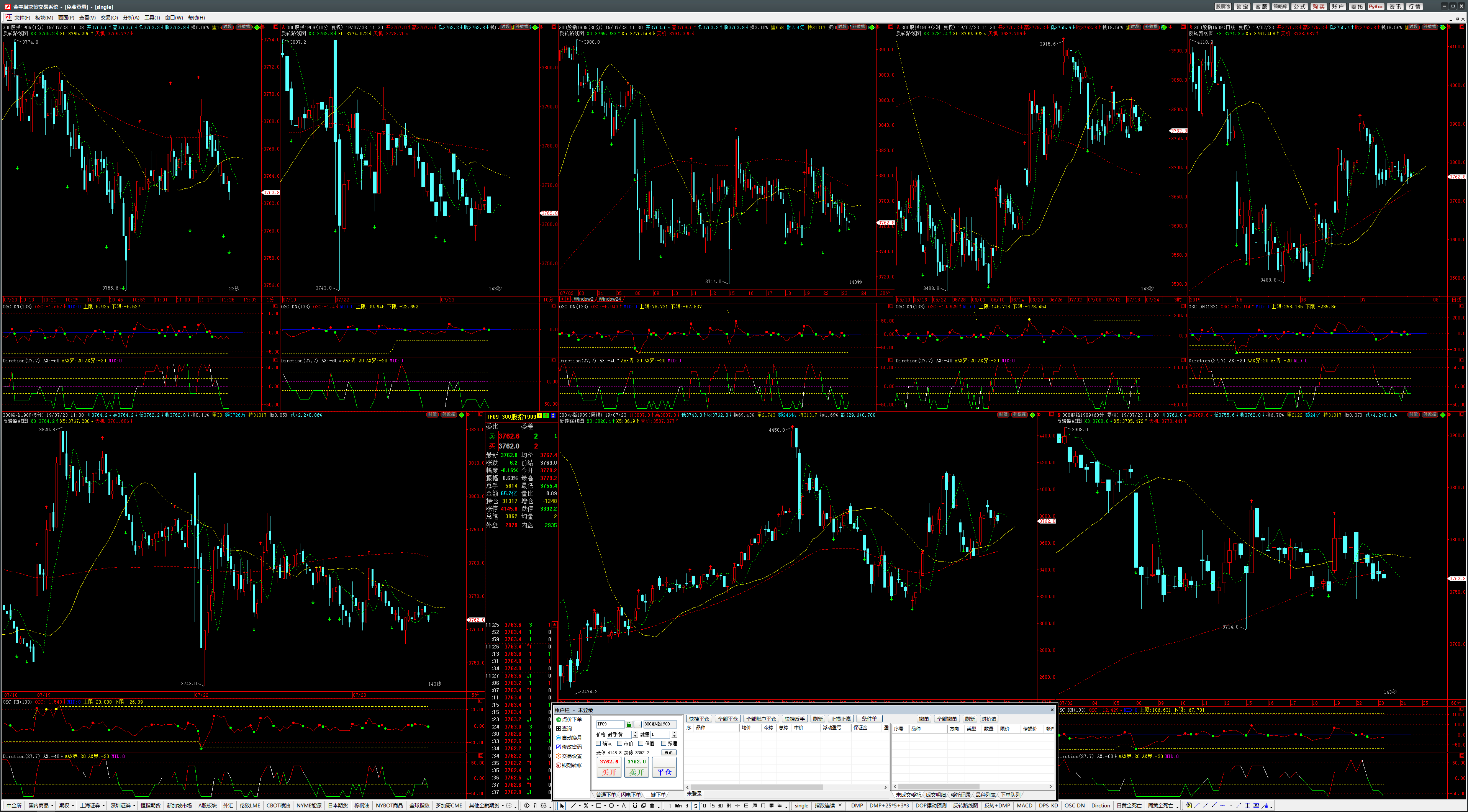
Task: Click the 资讯 button in top-right toolbar
Action: [x=1396, y=7]
